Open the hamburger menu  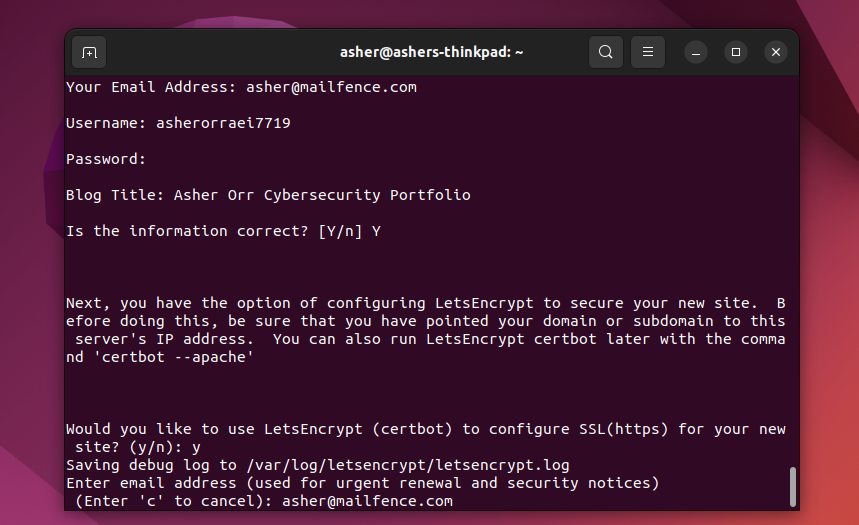pos(648,52)
